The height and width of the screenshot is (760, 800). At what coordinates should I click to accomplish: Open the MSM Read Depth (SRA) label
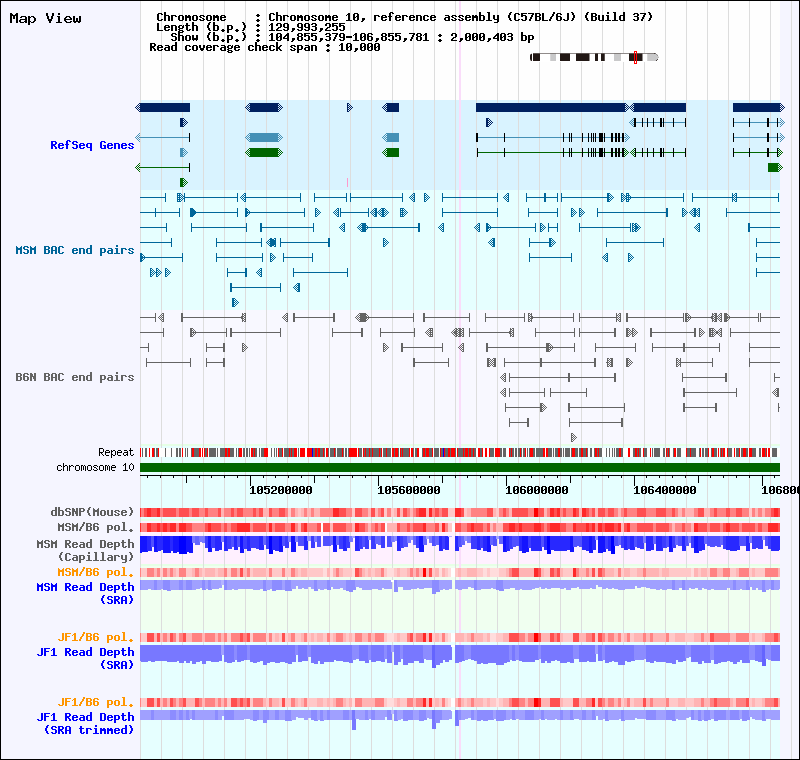(85, 593)
